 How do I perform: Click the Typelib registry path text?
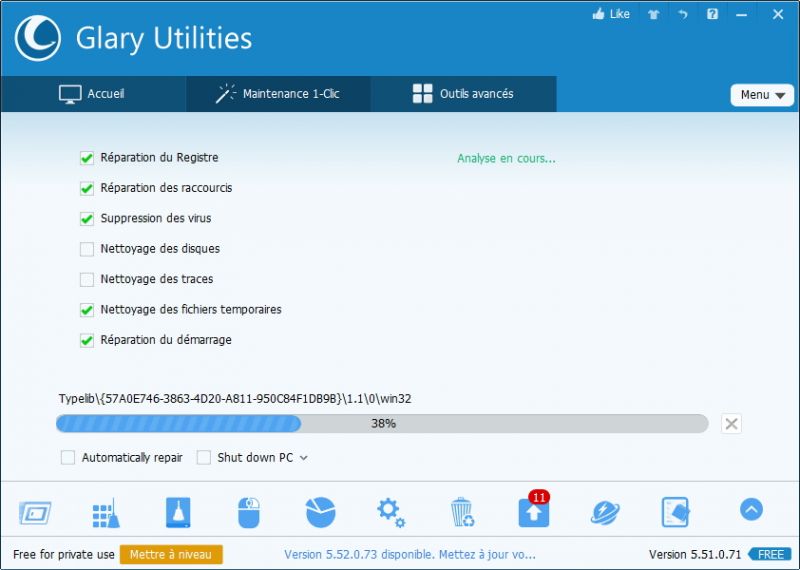235,399
